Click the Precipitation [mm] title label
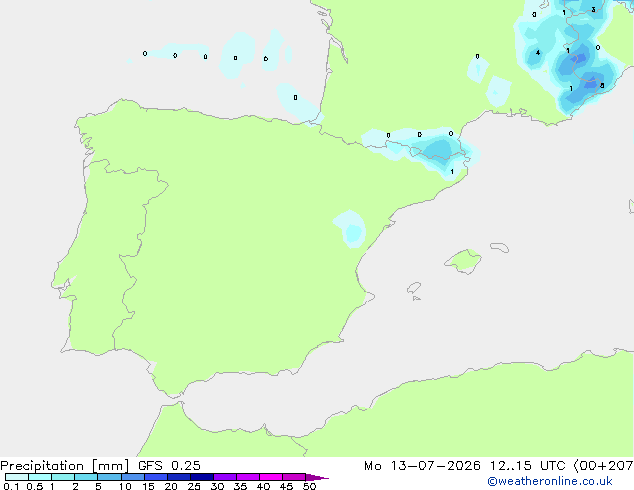 click(x=65, y=466)
